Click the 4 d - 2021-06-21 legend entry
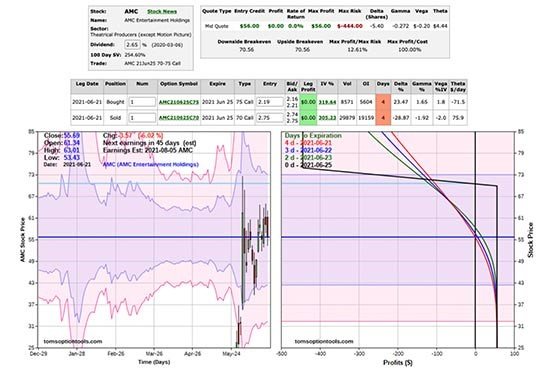 [x=308, y=143]
